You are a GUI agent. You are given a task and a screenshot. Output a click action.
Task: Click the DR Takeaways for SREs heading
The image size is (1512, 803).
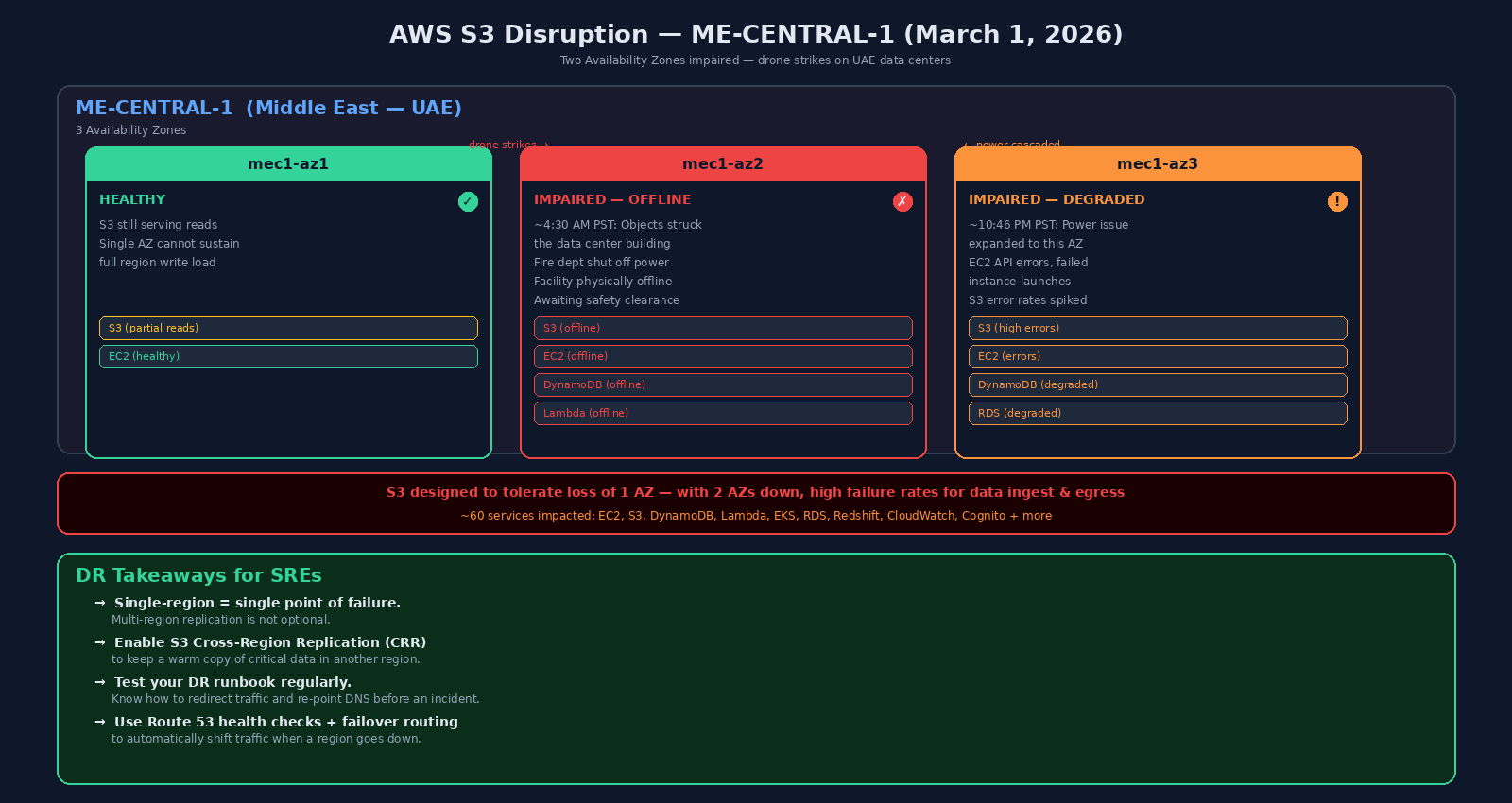click(x=198, y=575)
